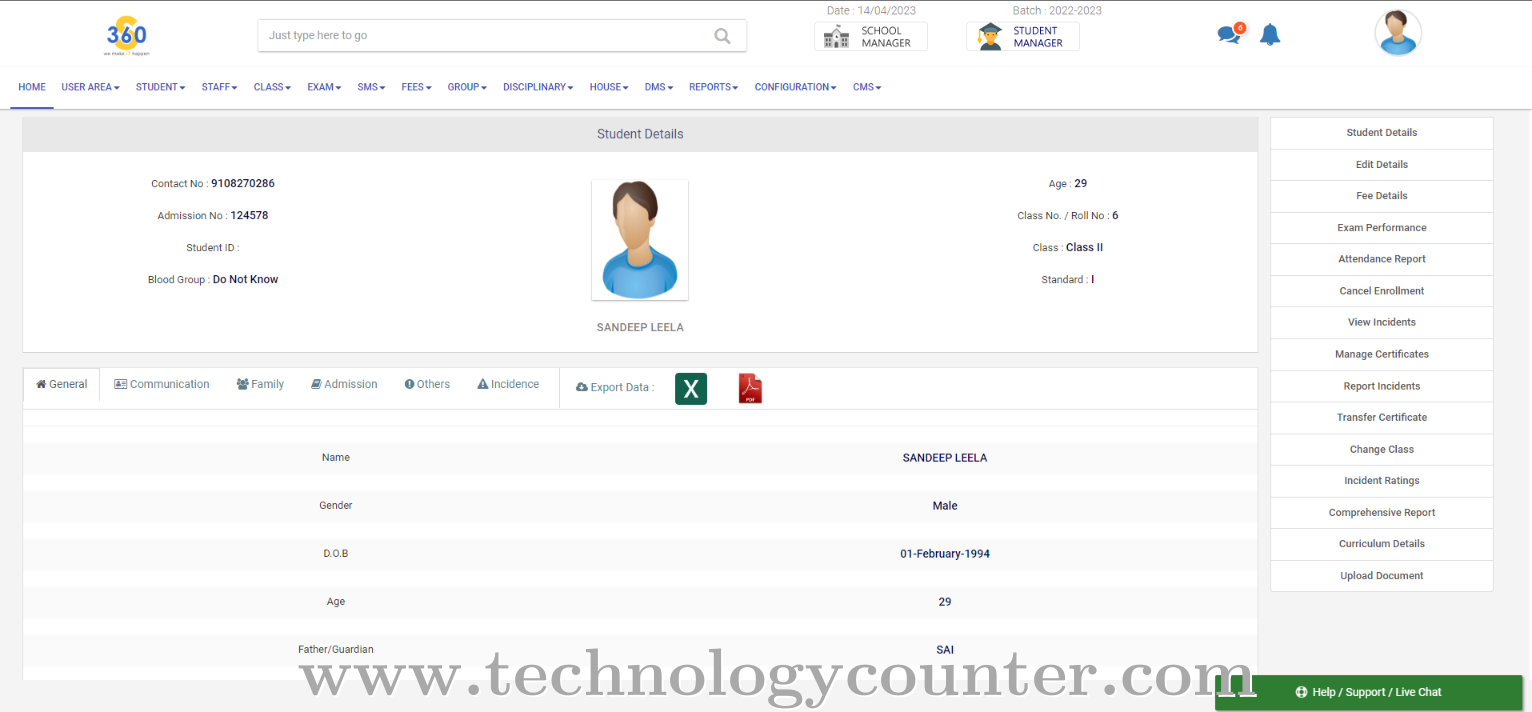Image resolution: width=1532 pixels, height=712 pixels.
Task: Open Exam Performance
Action: click(1382, 228)
